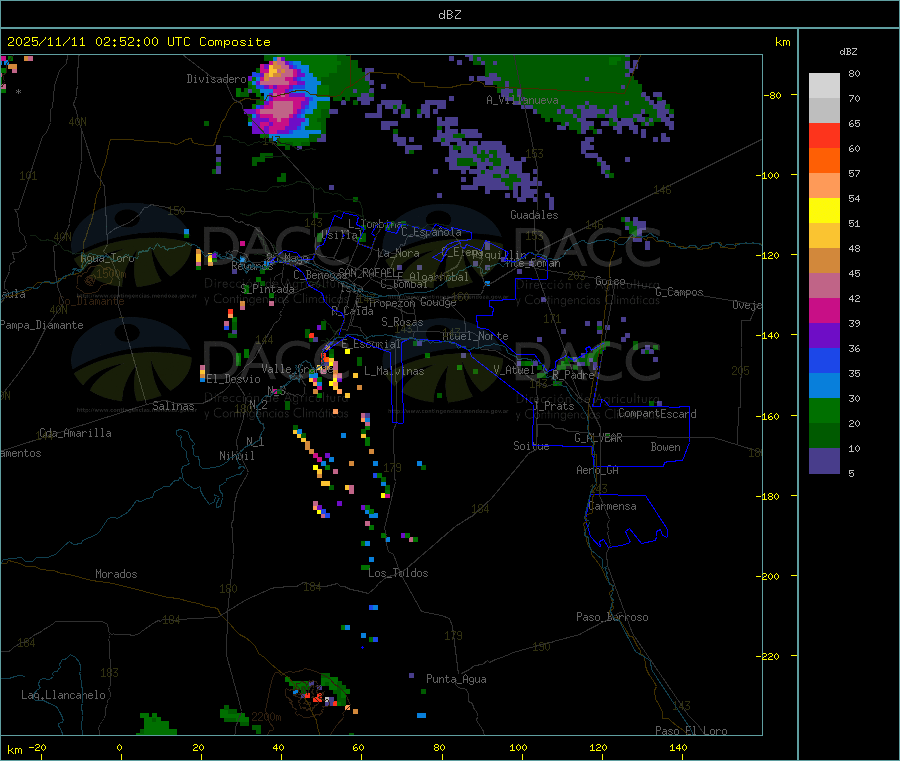The height and width of the screenshot is (761, 900).
Task: Click the 'L_Malvinas' map label
Action: click(394, 371)
